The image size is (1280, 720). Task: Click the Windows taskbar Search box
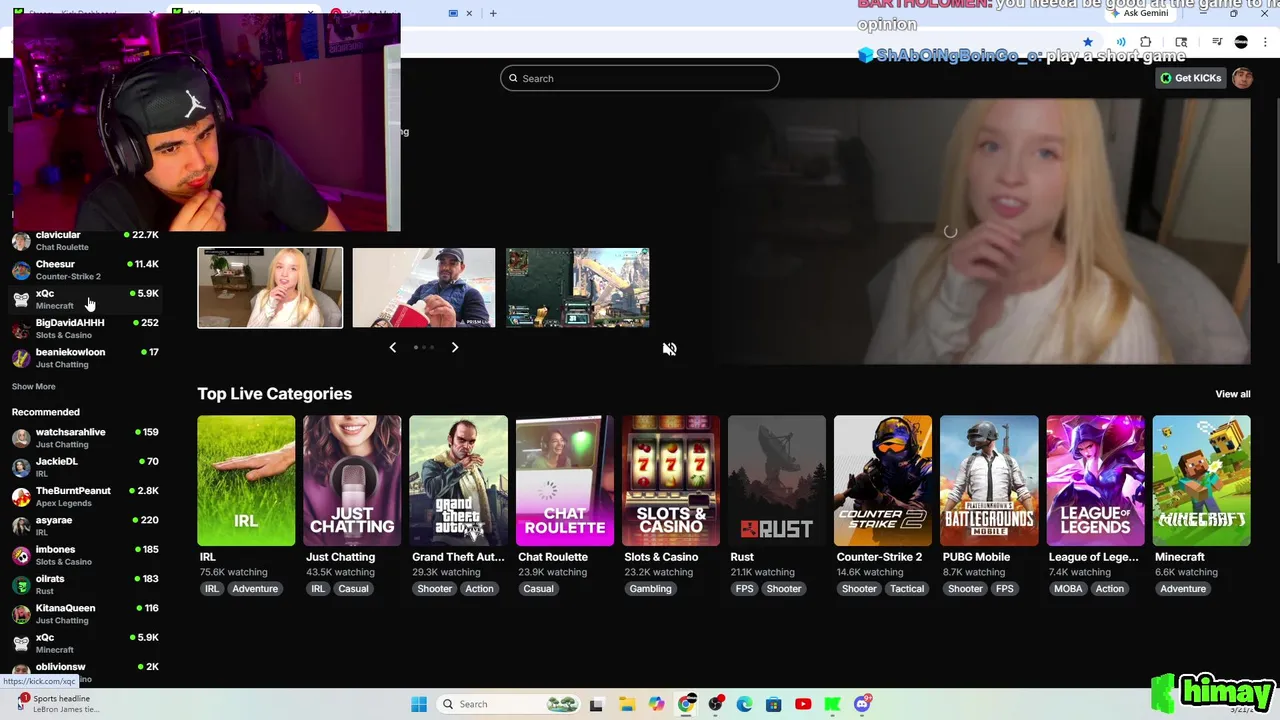pyautogui.click(x=510, y=704)
